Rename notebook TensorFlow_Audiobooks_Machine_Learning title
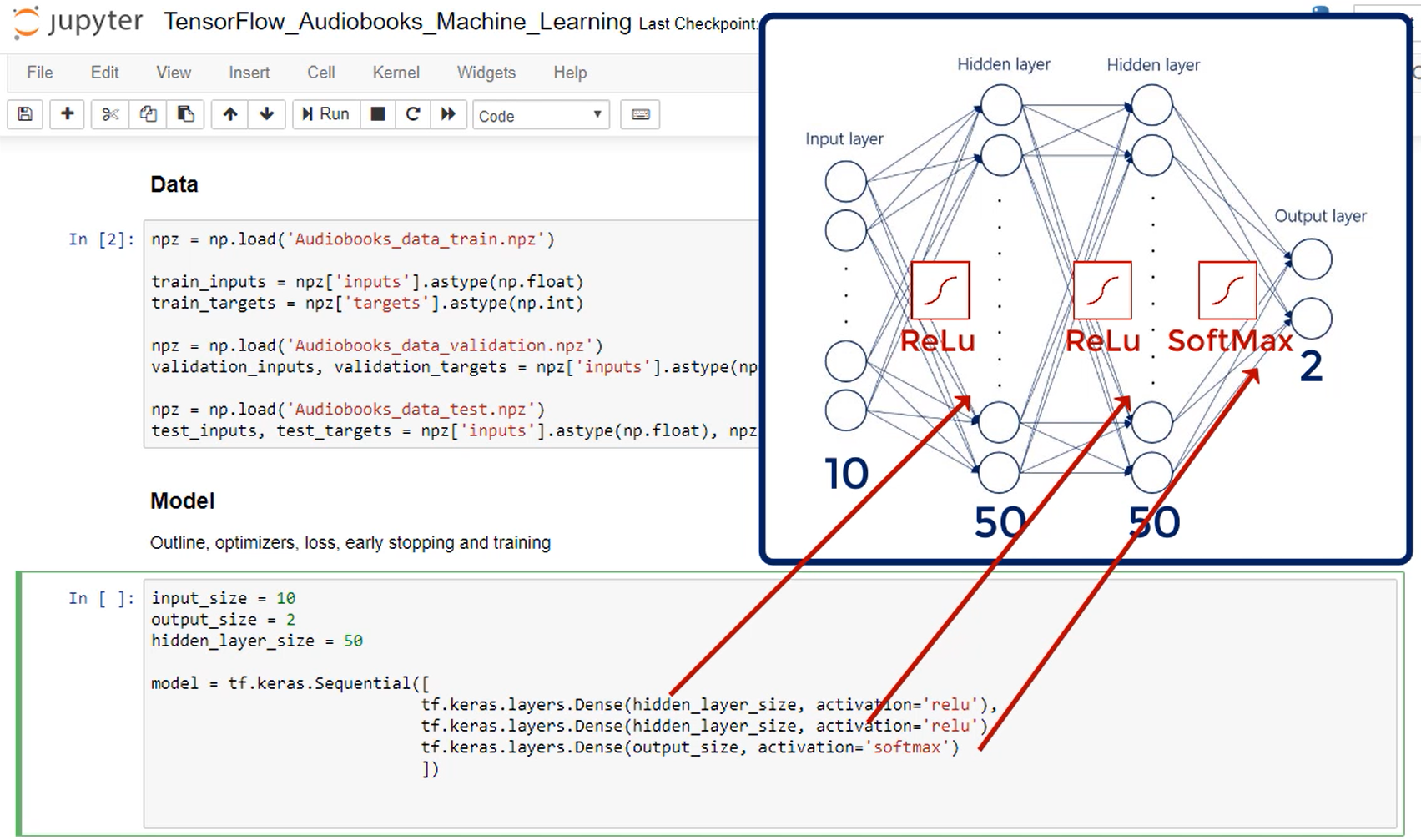This screenshot has height=840, width=1421. click(397, 22)
